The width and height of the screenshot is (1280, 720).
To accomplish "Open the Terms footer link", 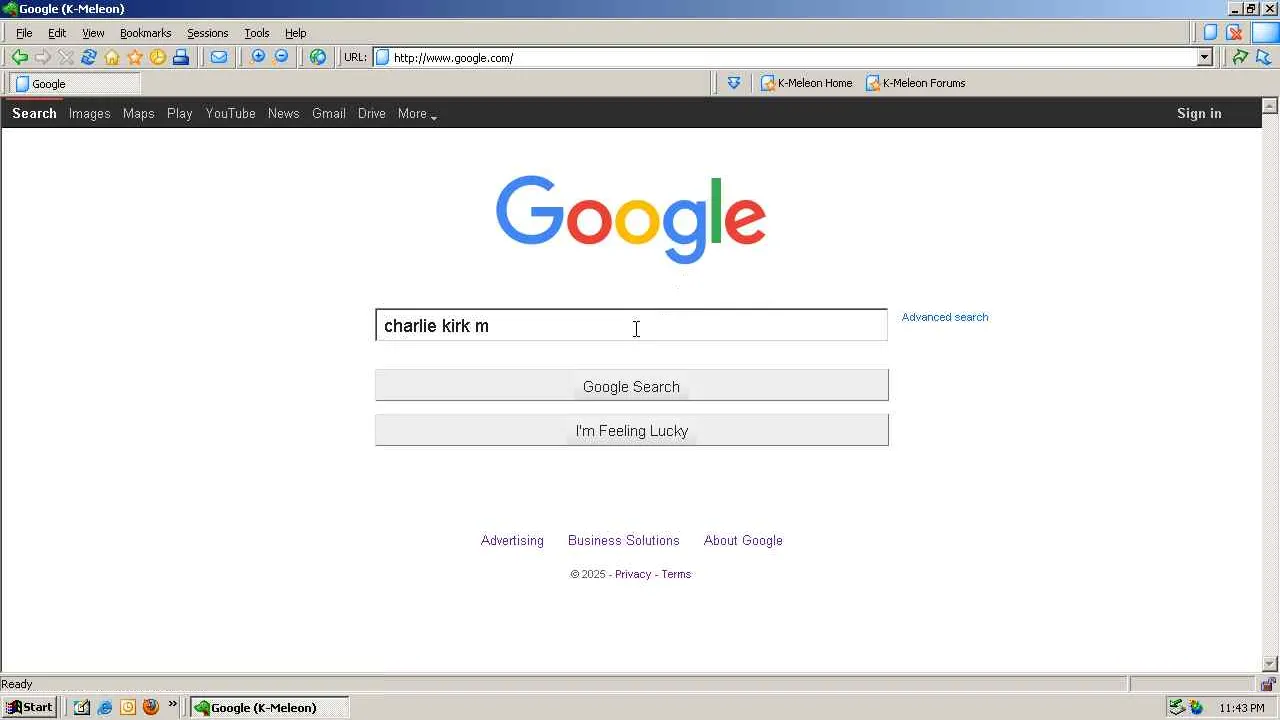I will click(676, 574).
